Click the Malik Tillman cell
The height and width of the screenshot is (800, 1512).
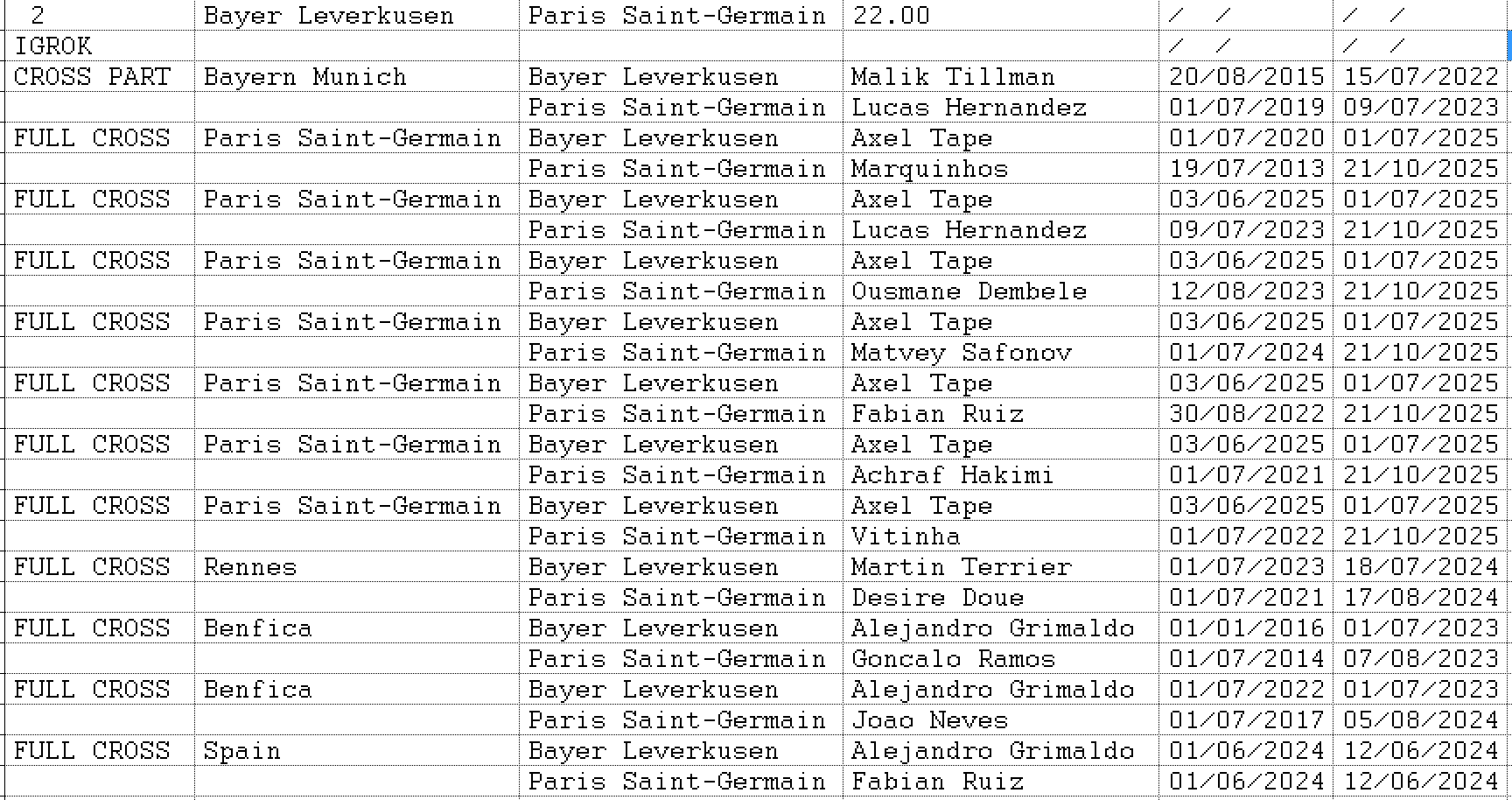[x=1001, y=76]
